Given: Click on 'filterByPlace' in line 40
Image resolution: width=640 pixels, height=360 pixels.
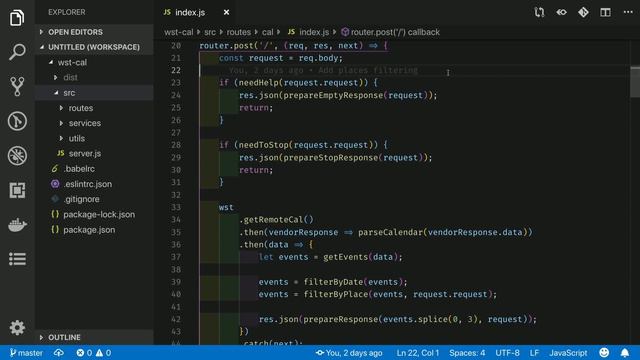Looking at the screenshot, I should coord(336,294).
